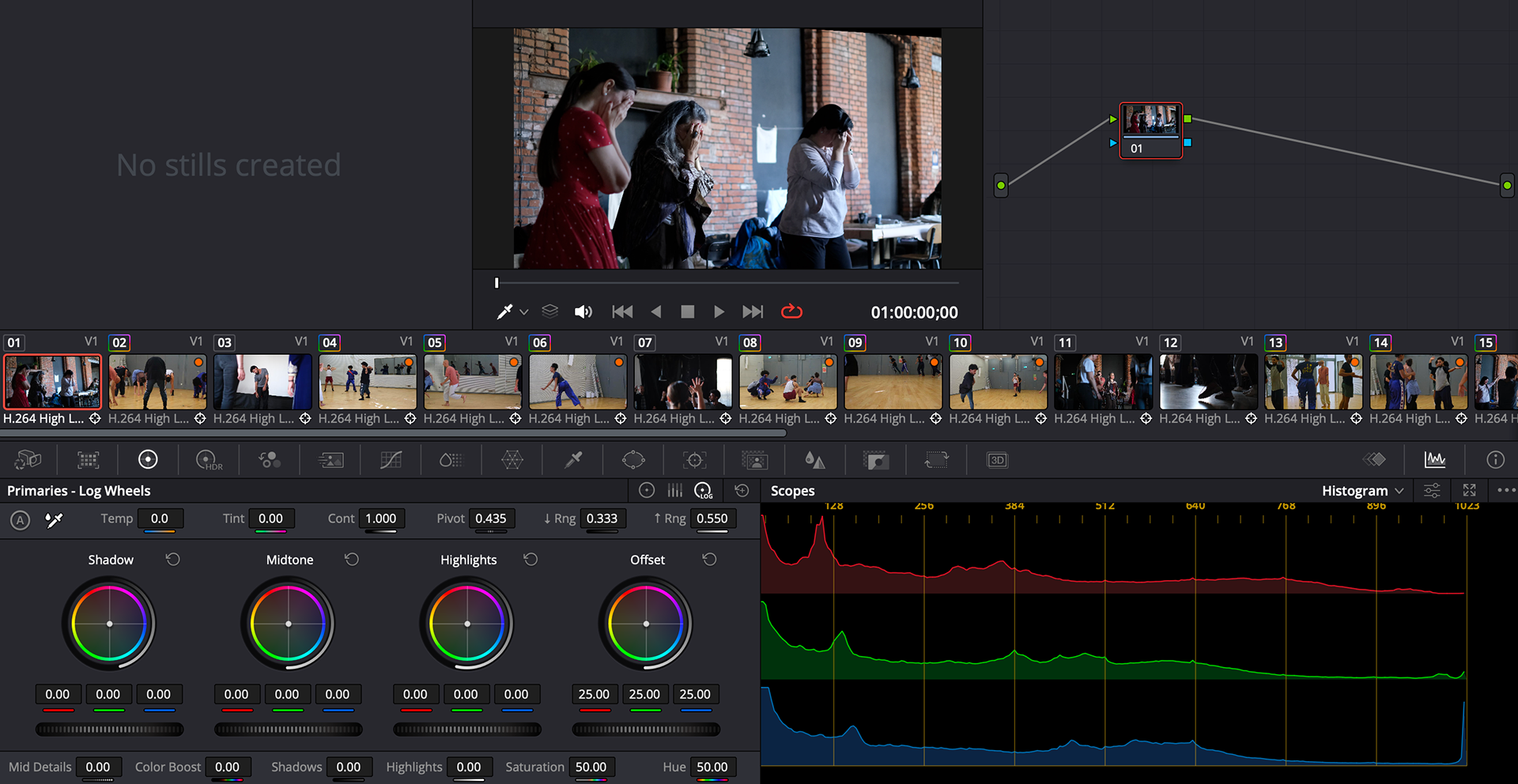The height and width of the screenshot is (784, 1518).
Task: Toggle split screen layers in viewer
Action: [x=550, y=311]
